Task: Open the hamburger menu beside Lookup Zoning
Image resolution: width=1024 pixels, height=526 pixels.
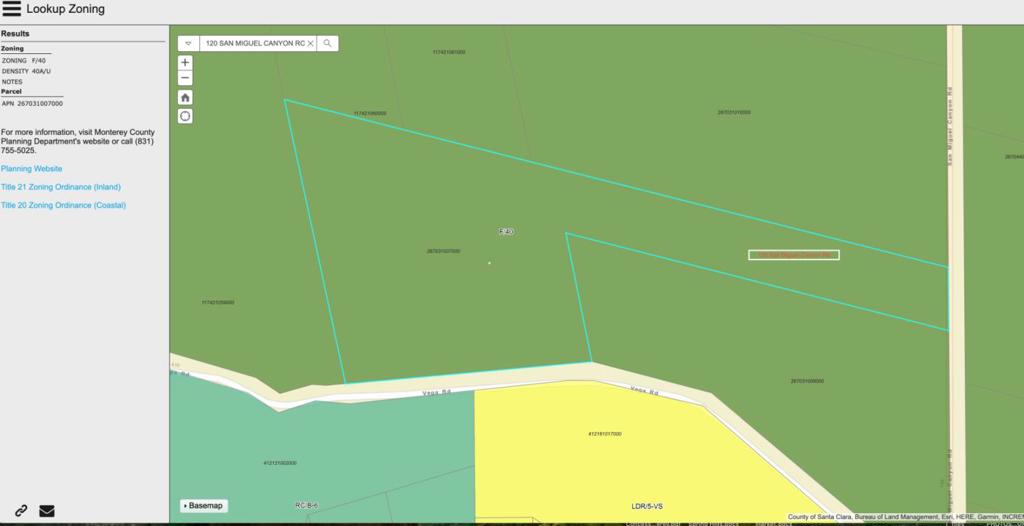Action: coord(12,10)
